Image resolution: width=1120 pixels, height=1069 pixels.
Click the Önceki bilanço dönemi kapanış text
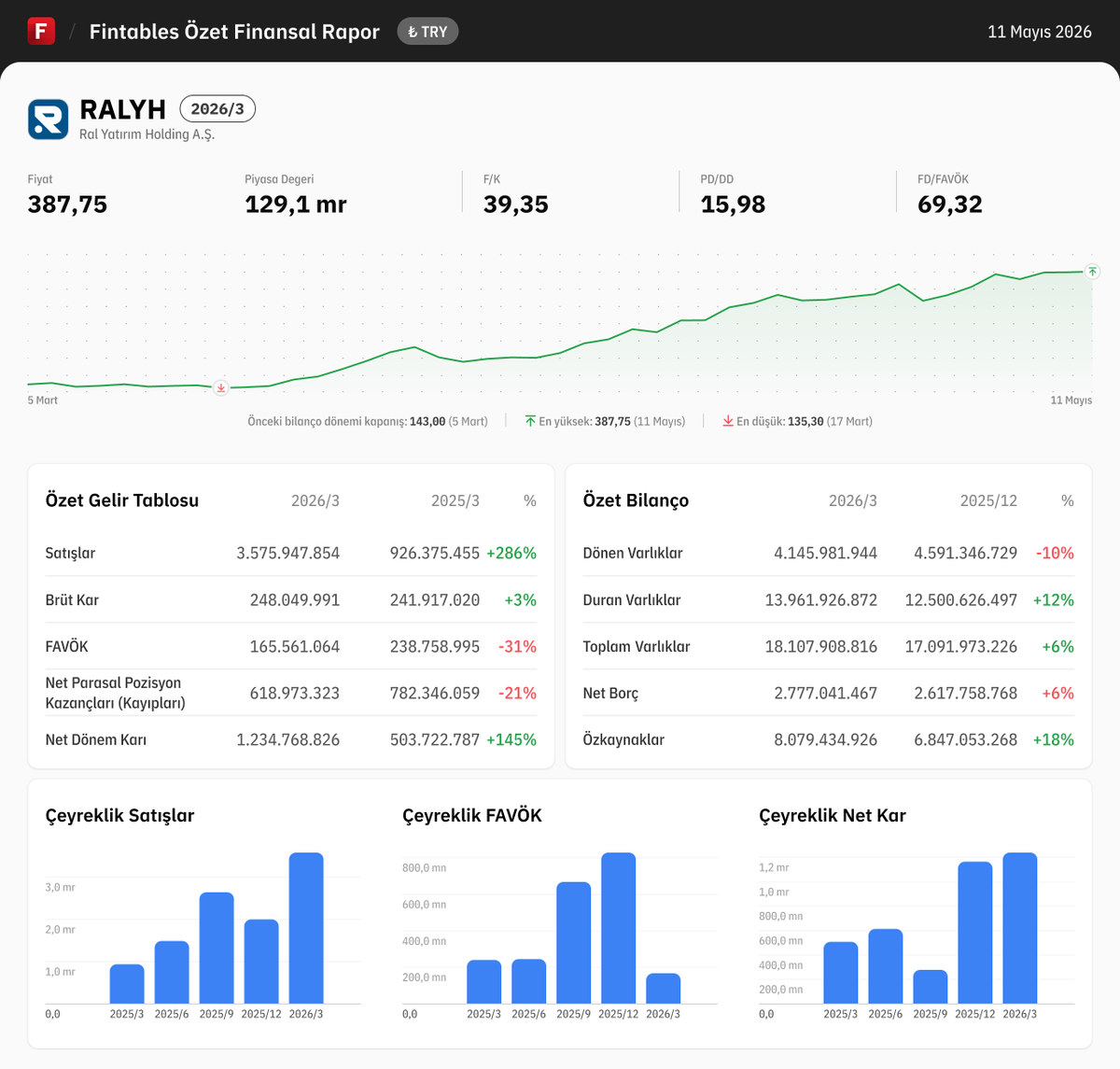click(368, 421)
